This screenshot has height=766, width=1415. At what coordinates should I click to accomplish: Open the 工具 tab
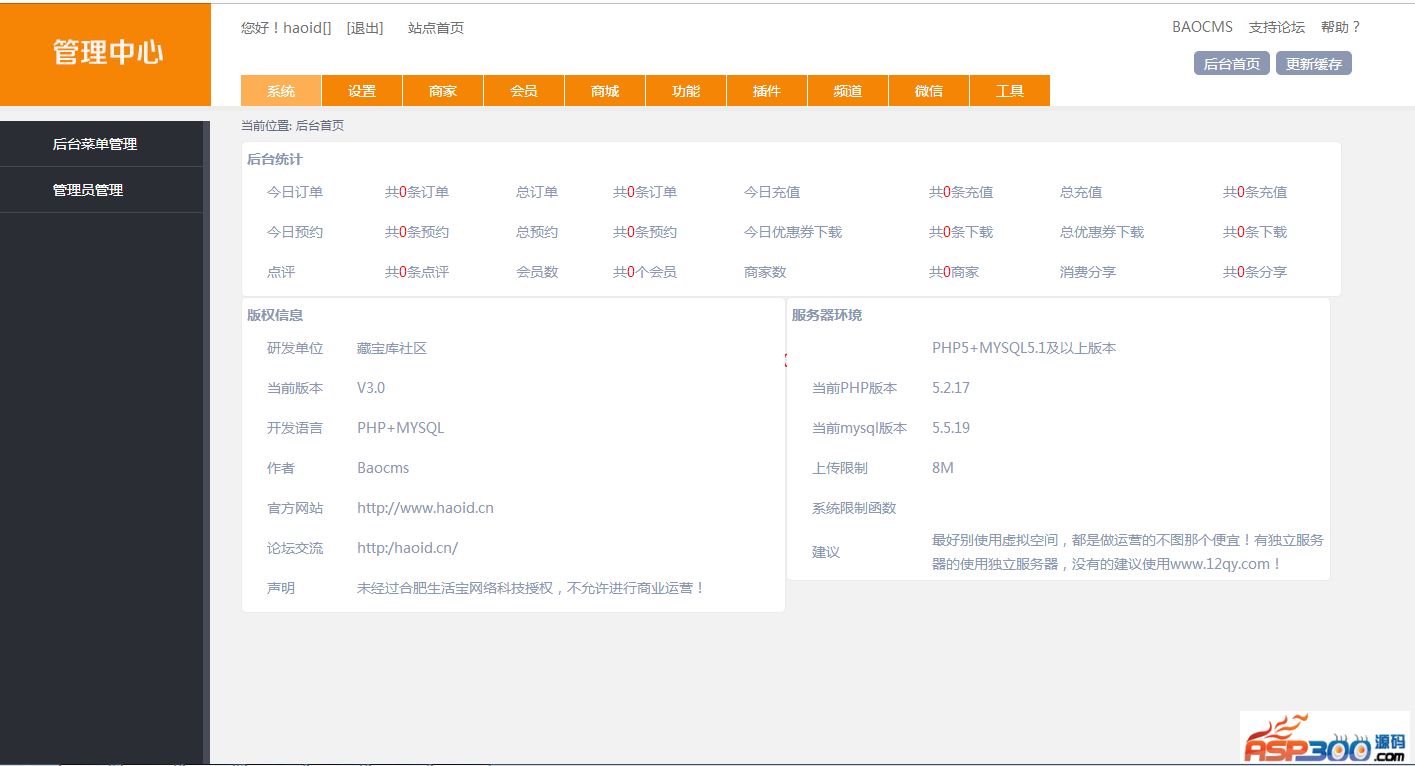click(x=1010, y=91)
